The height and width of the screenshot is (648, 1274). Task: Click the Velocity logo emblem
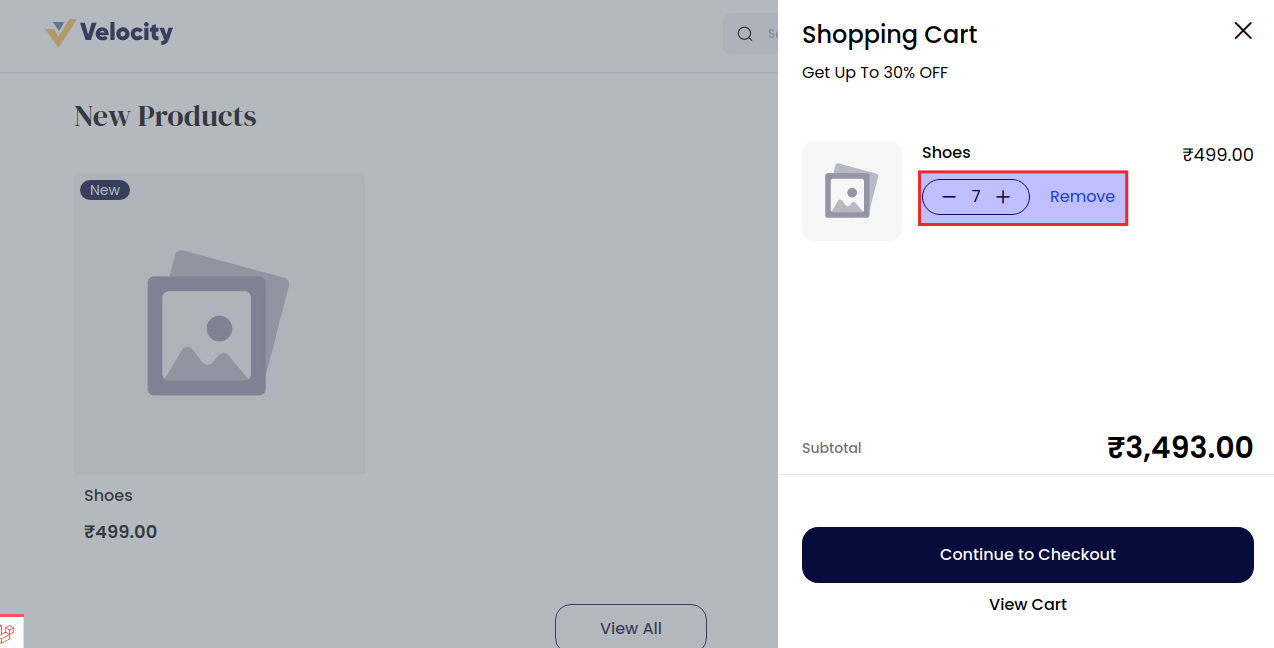[60, 33]
